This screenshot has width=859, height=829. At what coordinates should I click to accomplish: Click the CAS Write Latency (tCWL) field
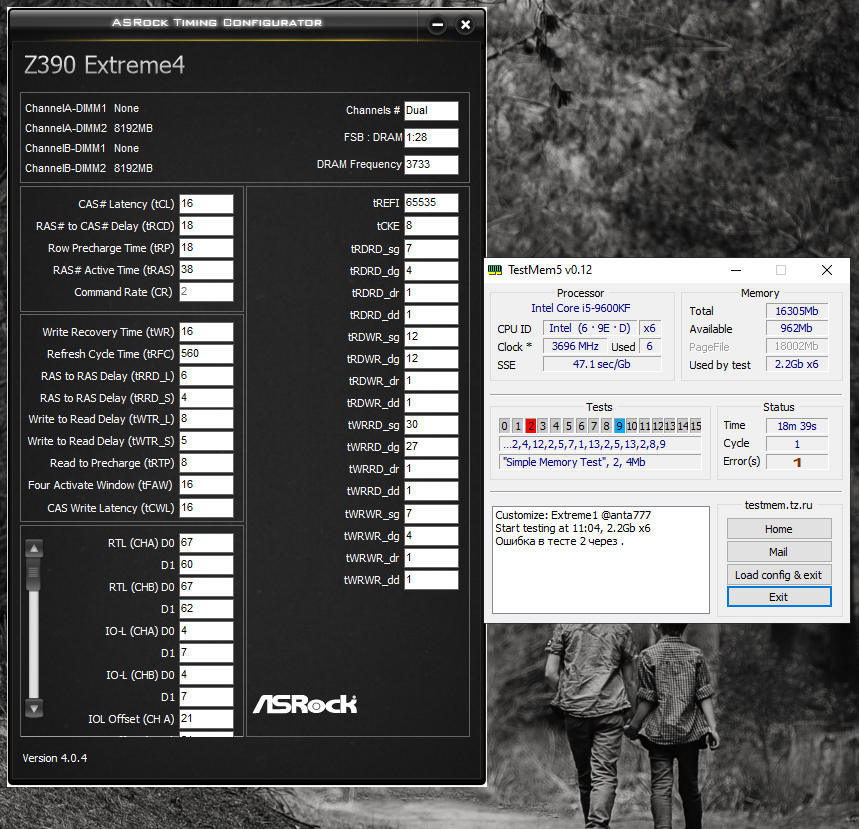point(207,507)
